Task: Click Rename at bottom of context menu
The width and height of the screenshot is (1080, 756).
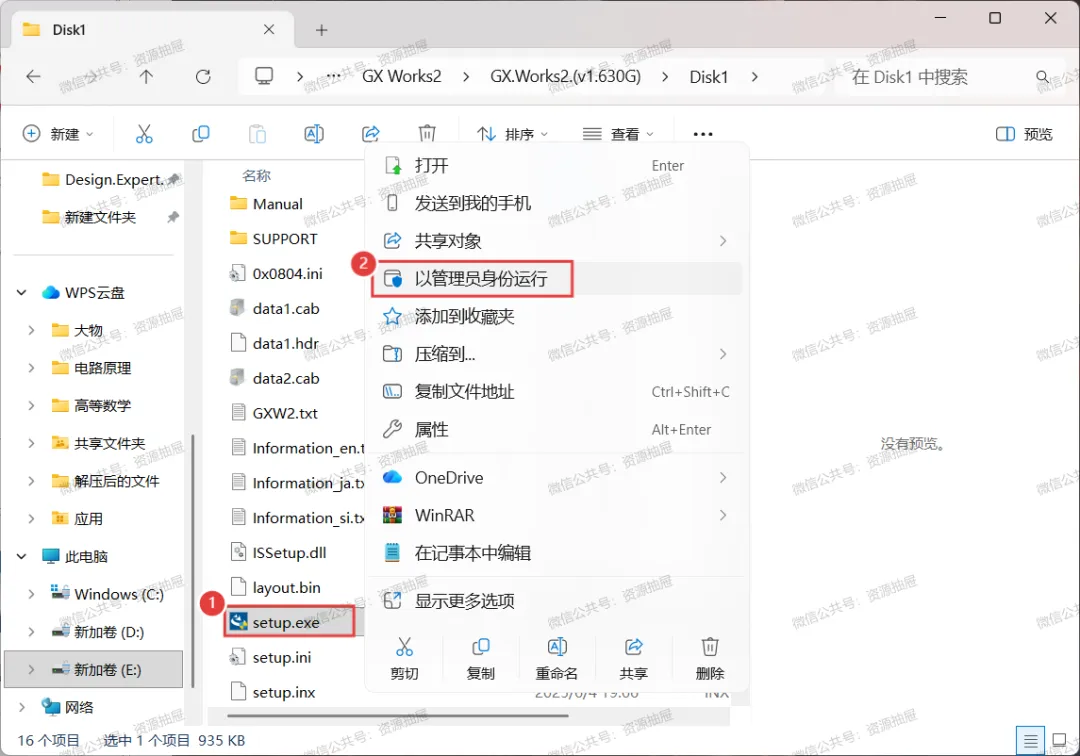Action: 557,658
